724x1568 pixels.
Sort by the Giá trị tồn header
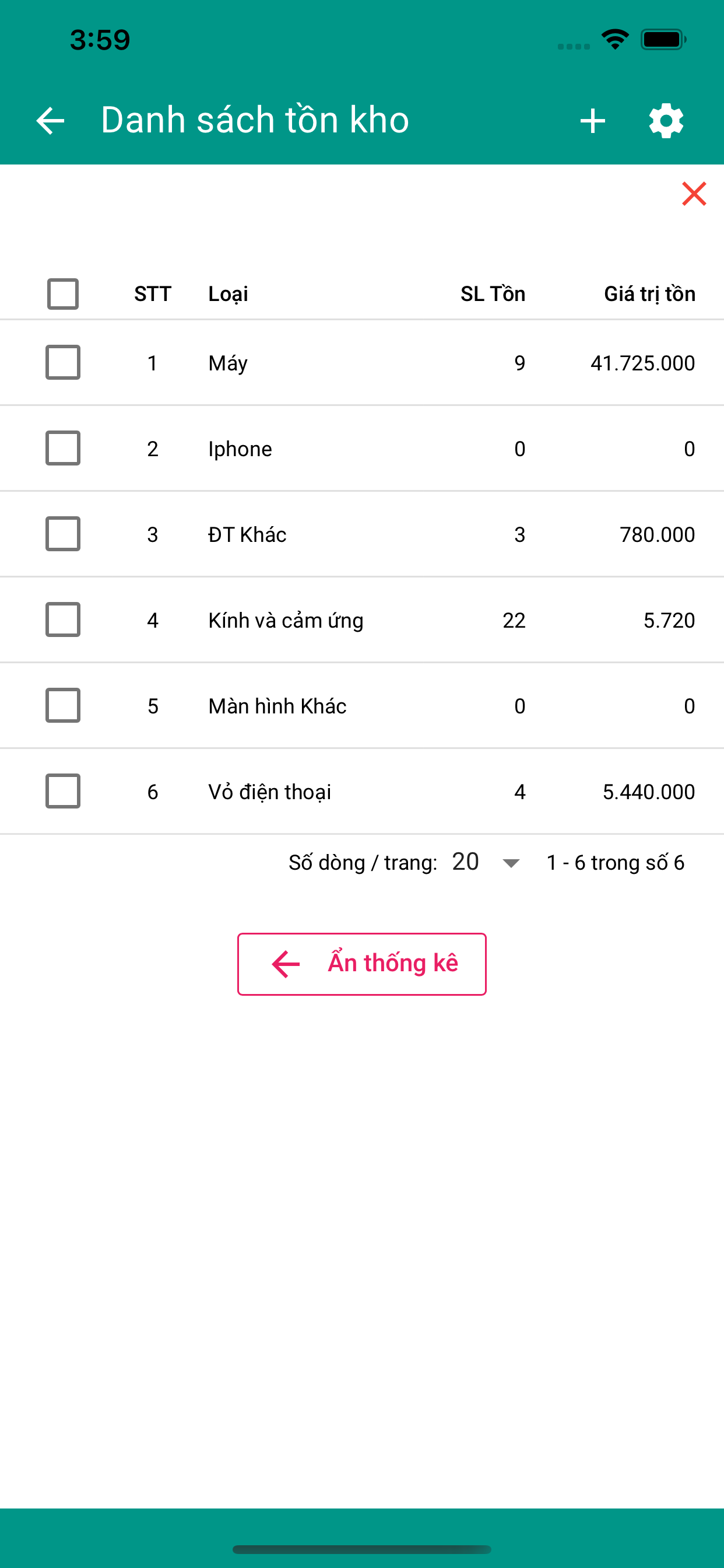(649, 294)
